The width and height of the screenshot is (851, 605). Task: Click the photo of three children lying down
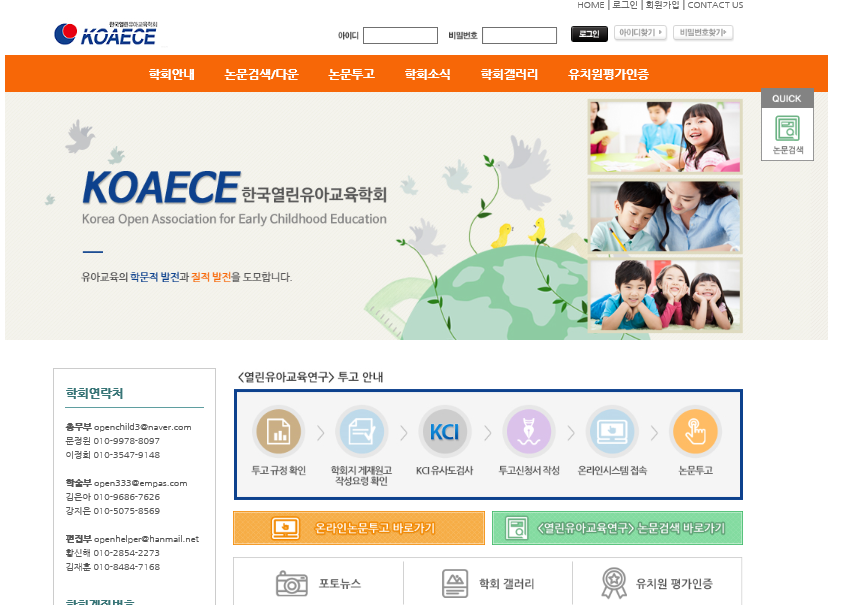665,295
